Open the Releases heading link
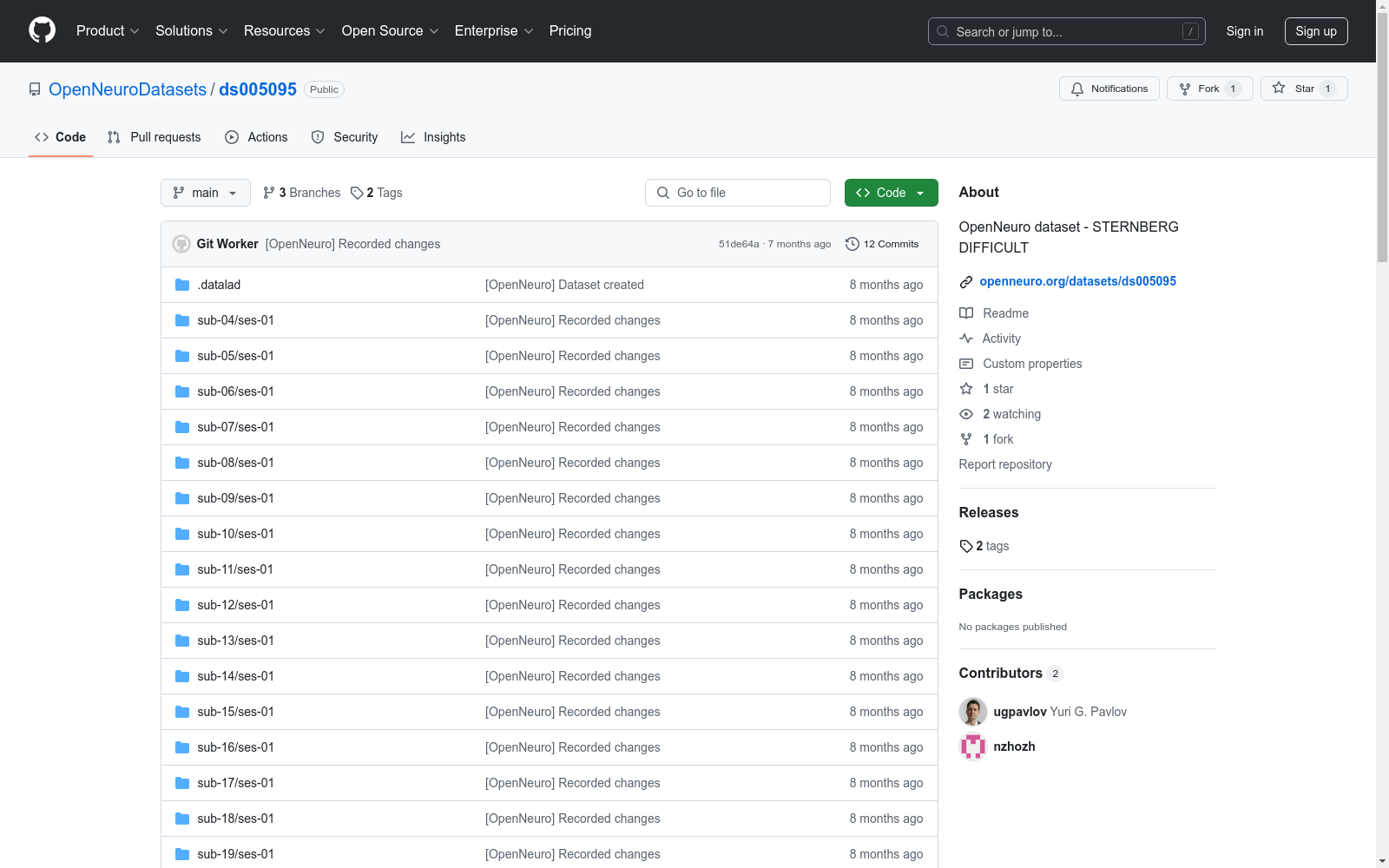This screenshot has height=868, width=1389. 989,512
